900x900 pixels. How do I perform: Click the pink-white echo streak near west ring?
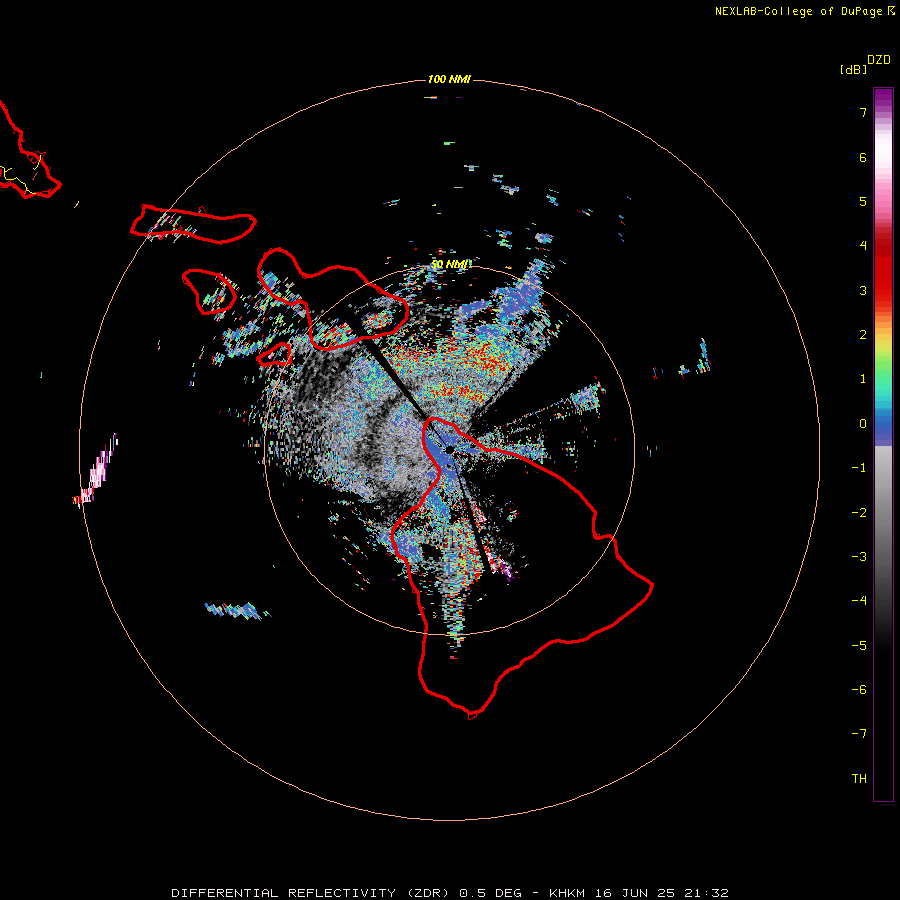[x=96, y=471]
